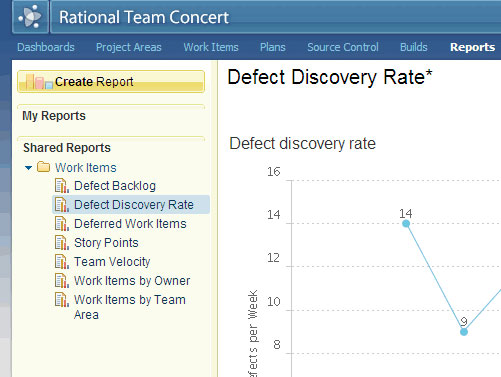The width and height of the screenshot is (501, 377).
Task: Click the Defect Backlog report icon
Action: [62, 186]
